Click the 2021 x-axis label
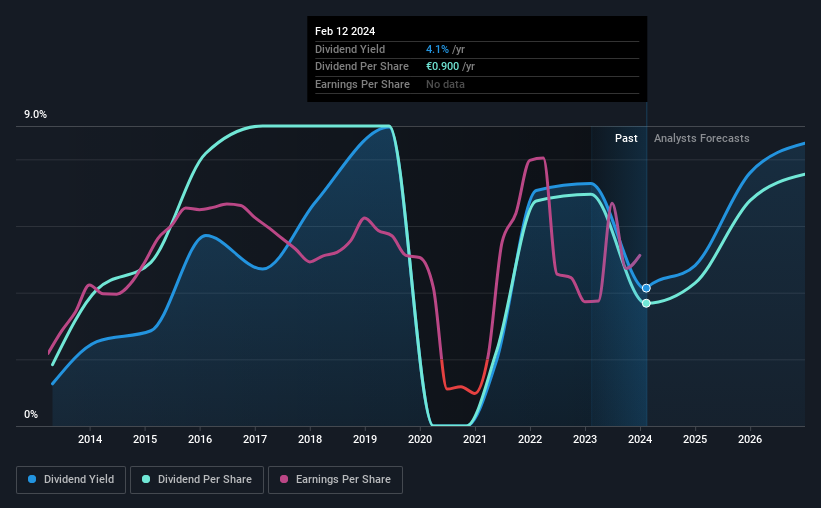 [x=475, y=439]
